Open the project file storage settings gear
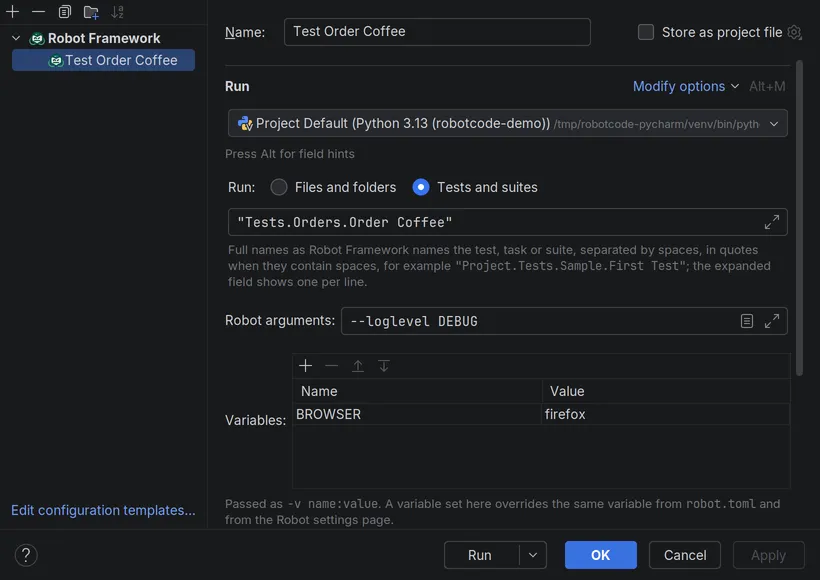The width and height of the screenshot is (820, 580). pyautogui.click(x=794, y=32)
